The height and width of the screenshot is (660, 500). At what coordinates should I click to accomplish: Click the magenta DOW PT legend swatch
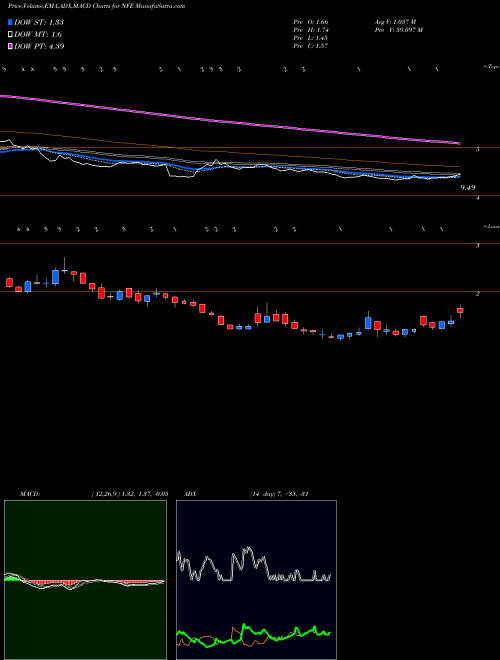coord(10,46)
